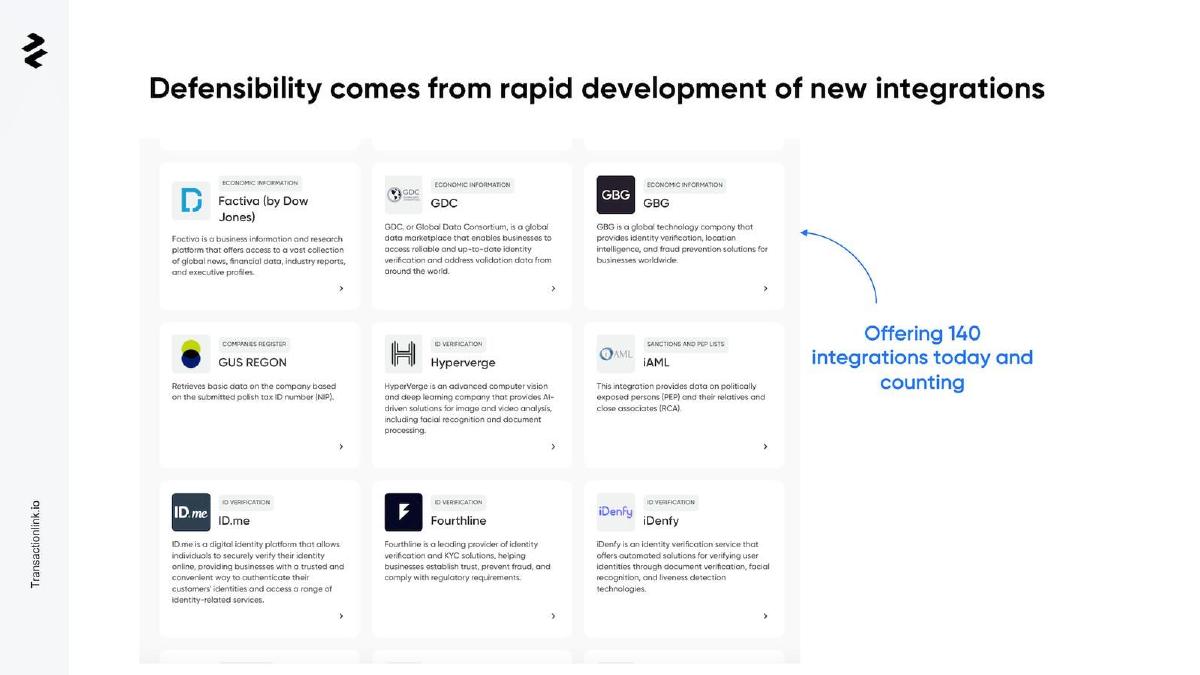The width and height of the screenshot is (1200, 675).
Task: Open Fourthline card via its chevron arrow
Action: coord(553,616)
